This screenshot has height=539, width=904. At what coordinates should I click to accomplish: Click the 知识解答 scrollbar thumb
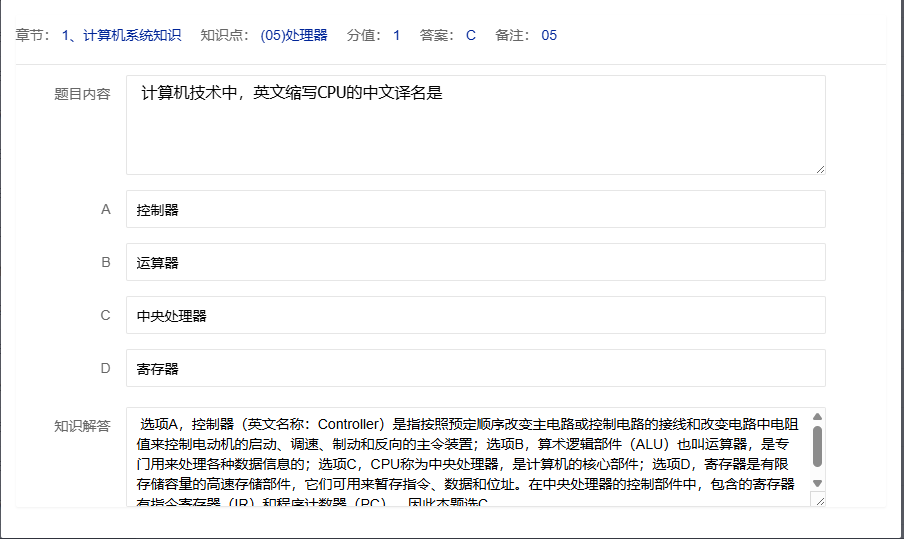pyautogui.click(x=817, y=446)
